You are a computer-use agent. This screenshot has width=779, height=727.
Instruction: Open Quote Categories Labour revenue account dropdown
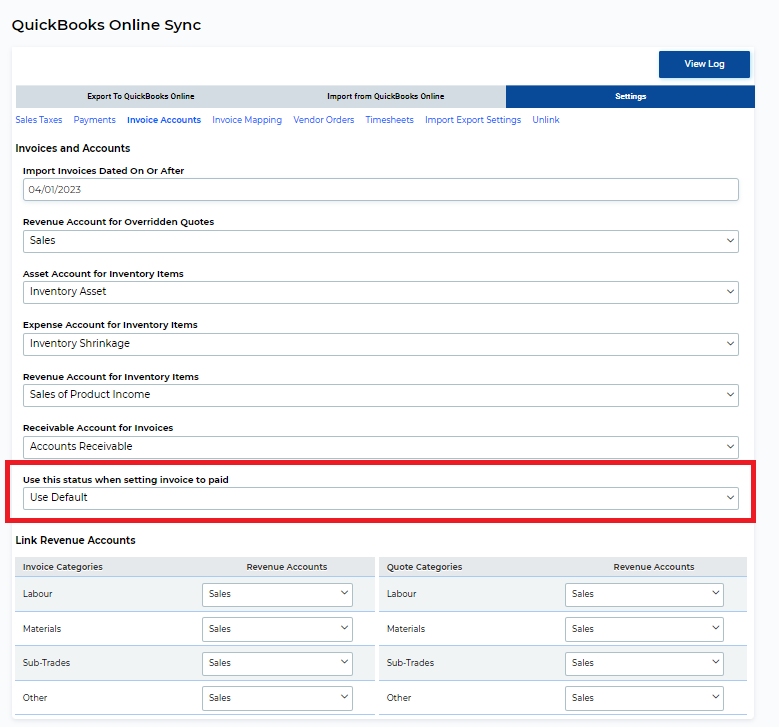click(644, 594)
